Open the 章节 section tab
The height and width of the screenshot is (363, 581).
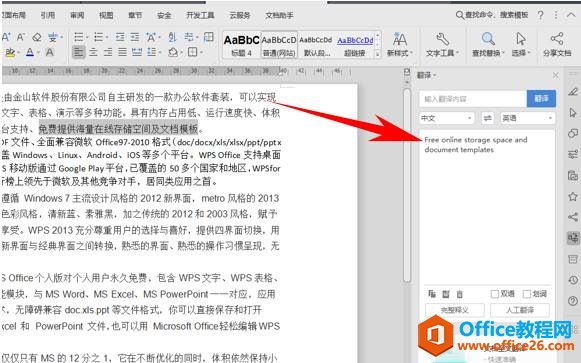click(135, 15)
